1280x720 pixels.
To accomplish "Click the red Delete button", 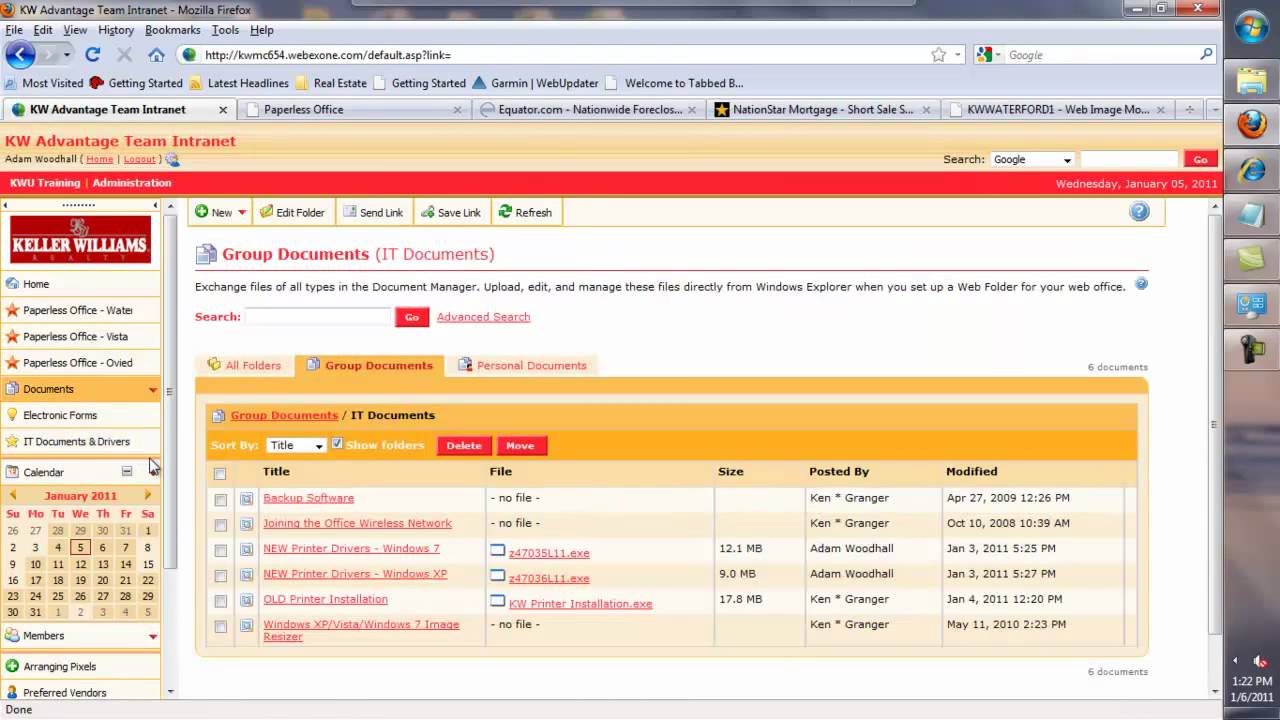I will click(464, 446).
